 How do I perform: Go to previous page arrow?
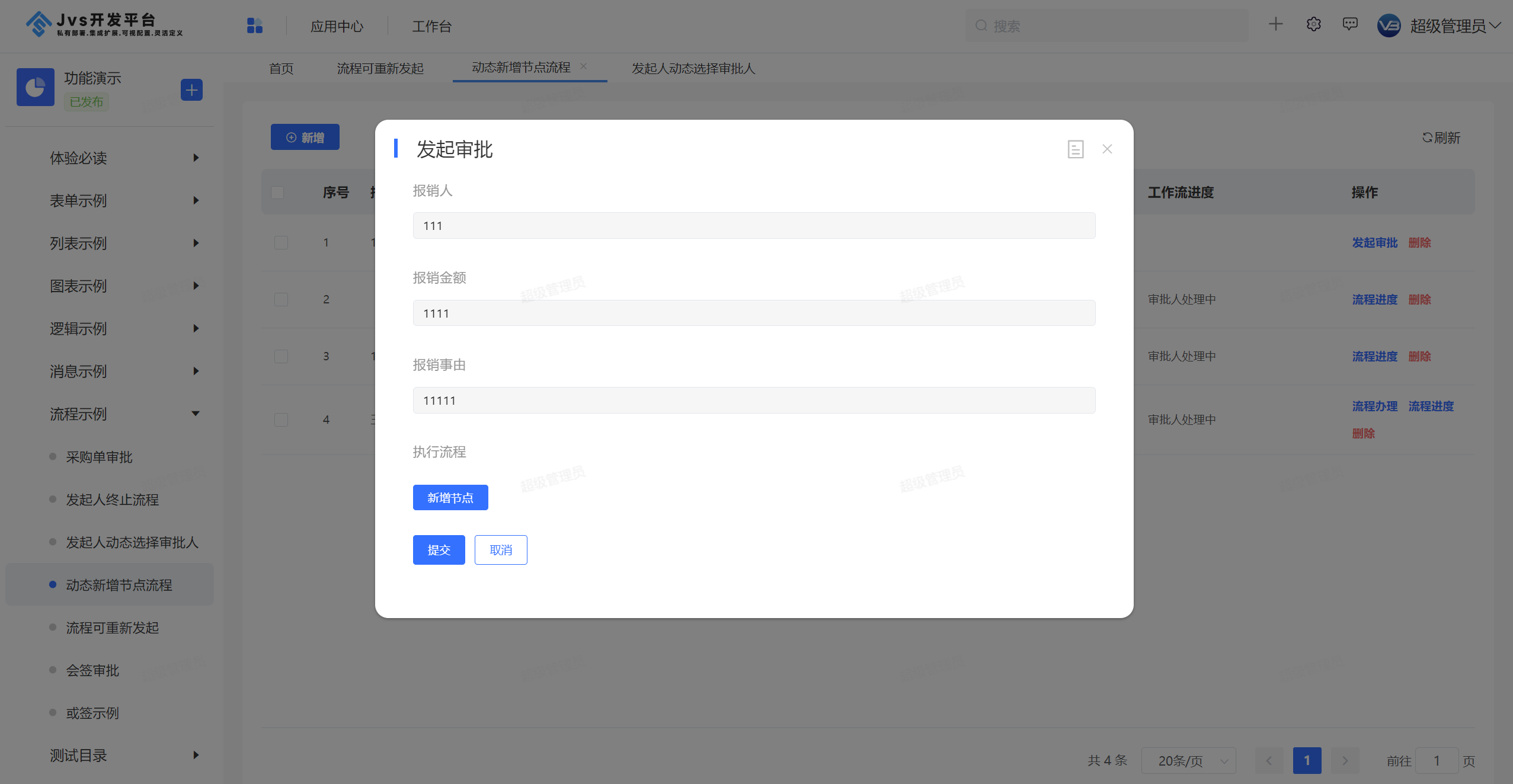click(1269, 760)
